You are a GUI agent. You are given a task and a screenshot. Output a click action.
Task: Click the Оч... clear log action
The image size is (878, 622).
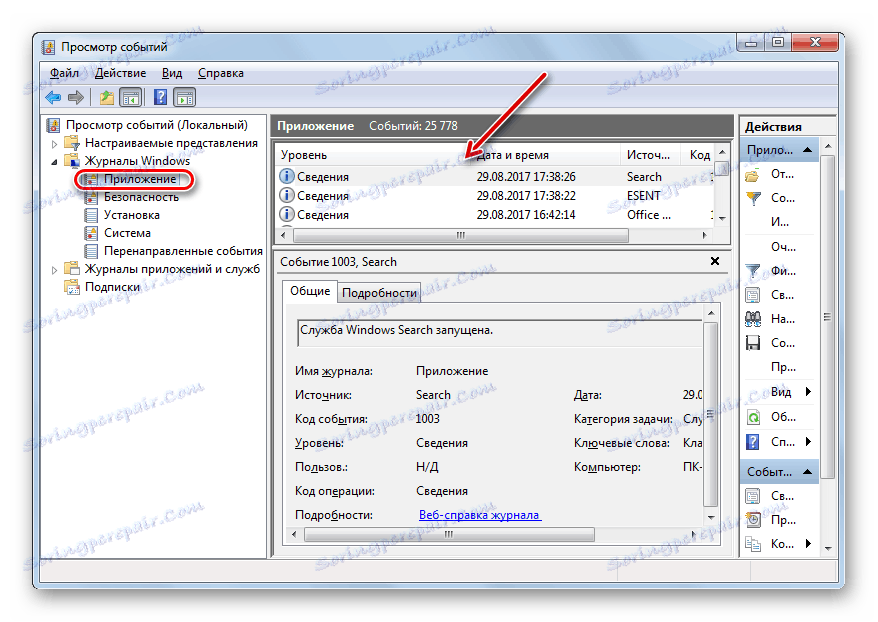(783, 247)
